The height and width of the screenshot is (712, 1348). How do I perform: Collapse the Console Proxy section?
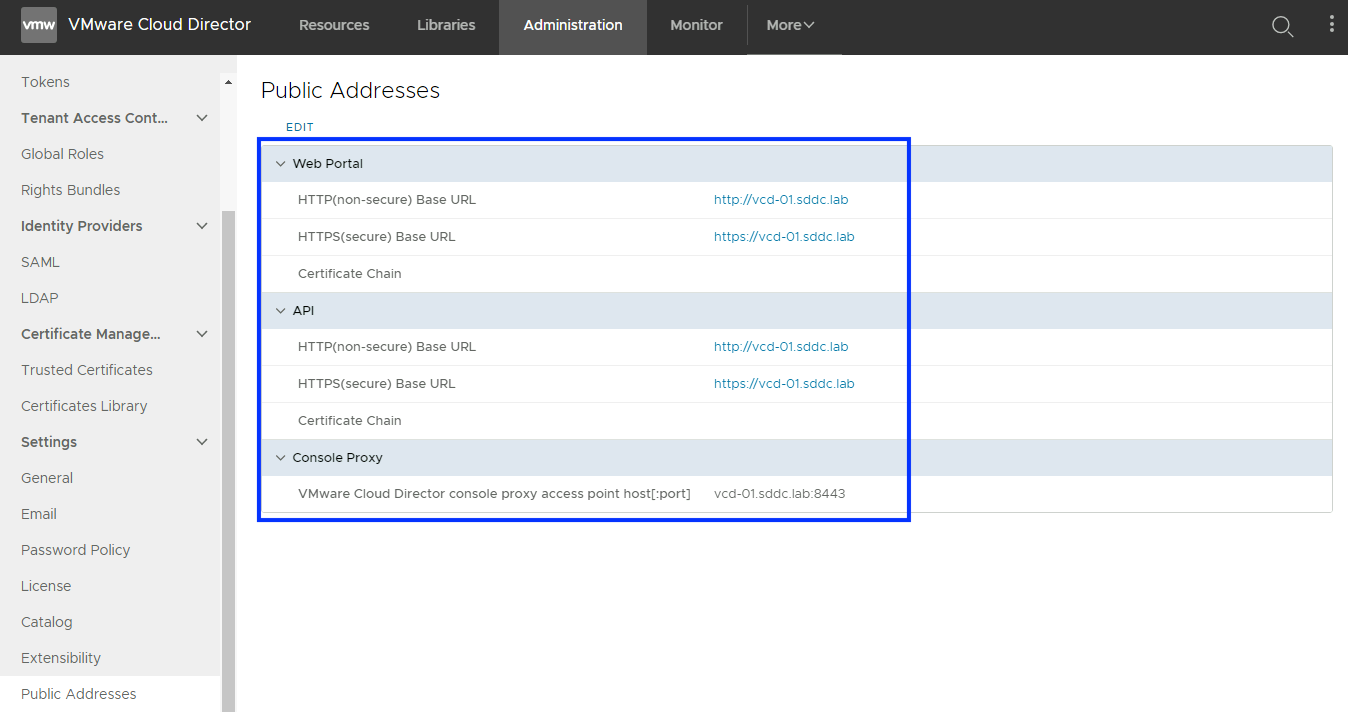(280, 458)
